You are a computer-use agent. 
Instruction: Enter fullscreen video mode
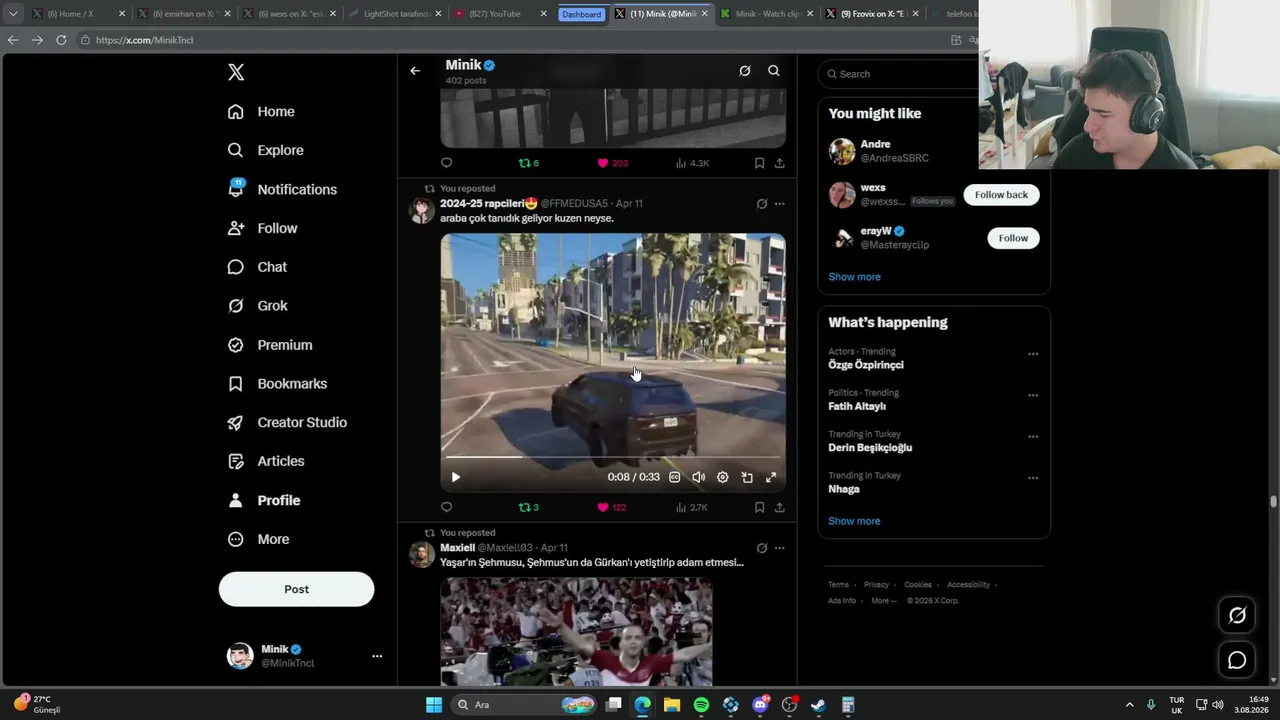pos(771,478)
